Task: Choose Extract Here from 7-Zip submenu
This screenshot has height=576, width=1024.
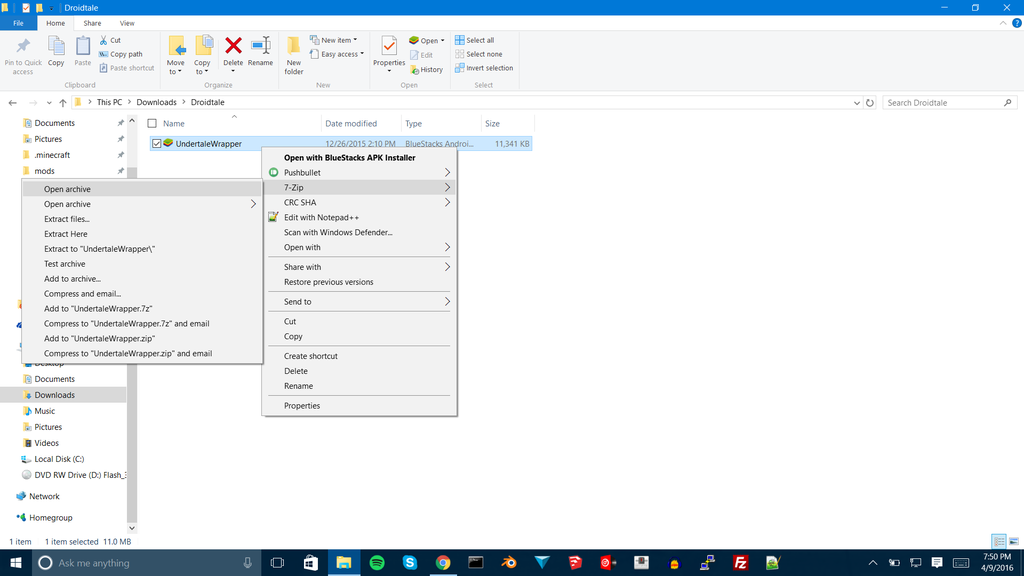Action: (66, 234)
